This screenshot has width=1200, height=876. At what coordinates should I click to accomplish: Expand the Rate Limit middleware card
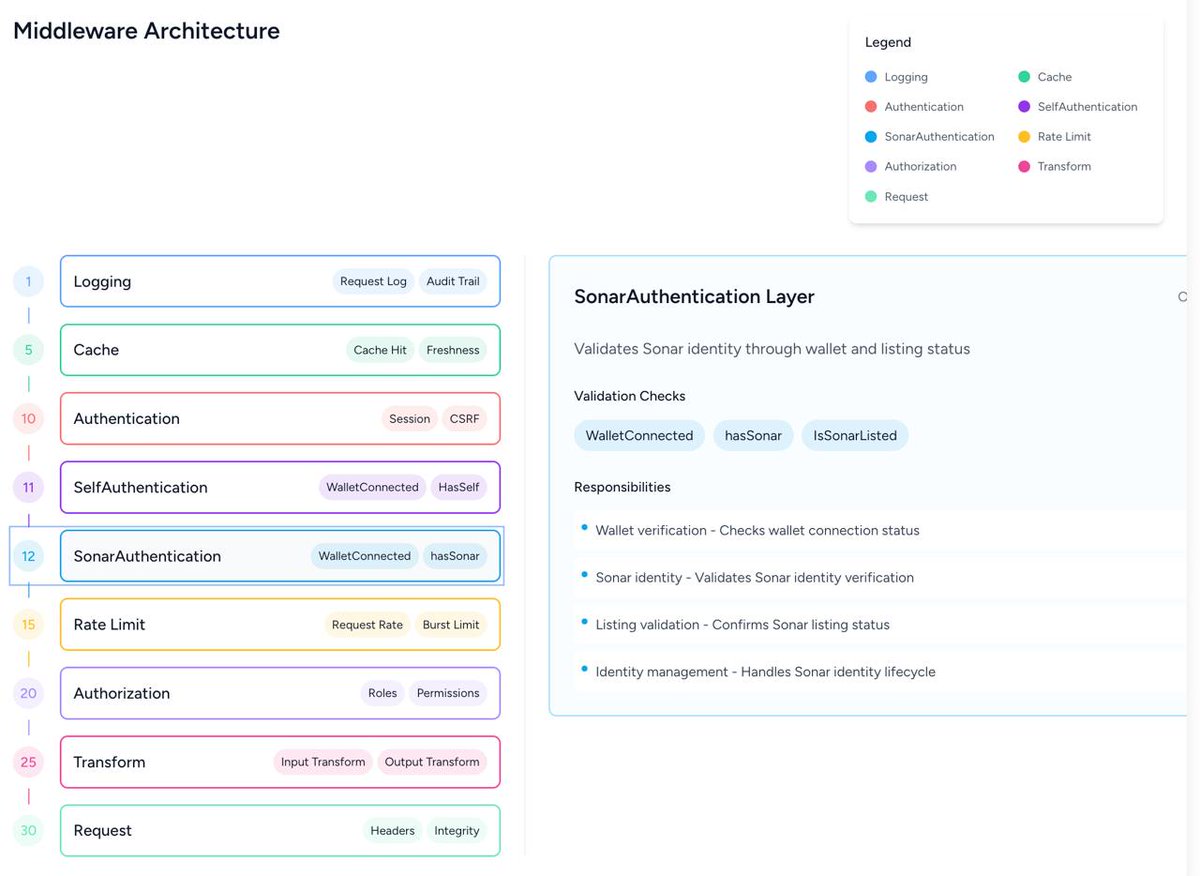click(280, 624)
